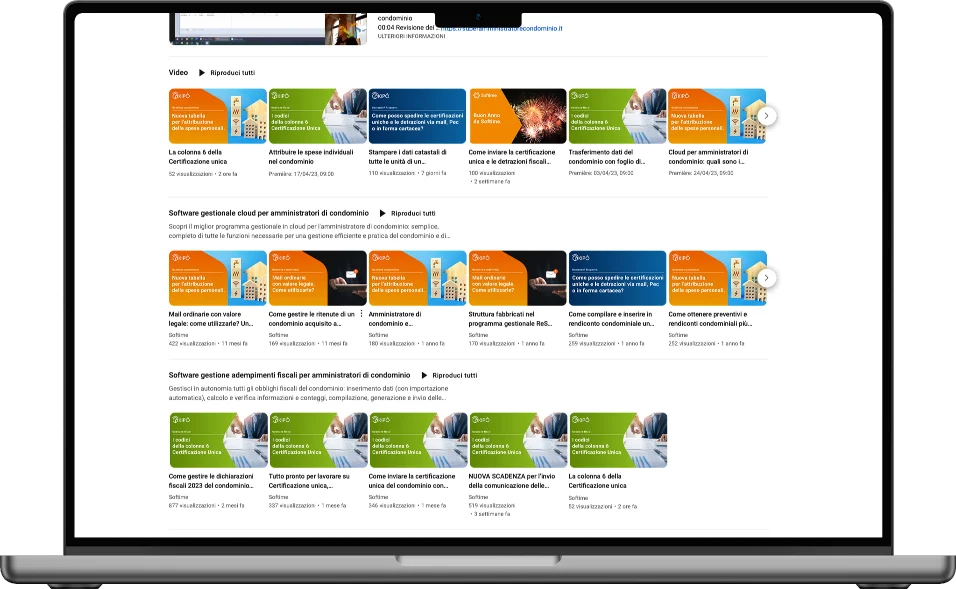Open the amministratorecondominio.it link
Screen dimensions: 956x589
(501, 29)
